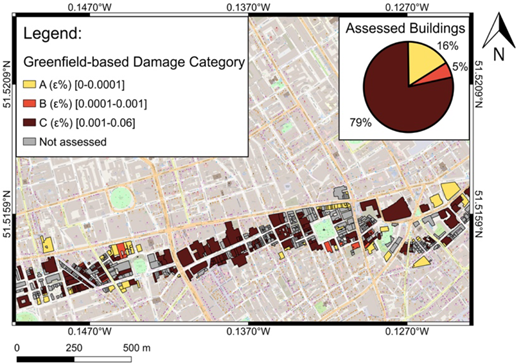Click the 'A (ε%) [0-0.0001]' label
The height and width of the screenshot is (363, 520).
(x=82, y=85)
